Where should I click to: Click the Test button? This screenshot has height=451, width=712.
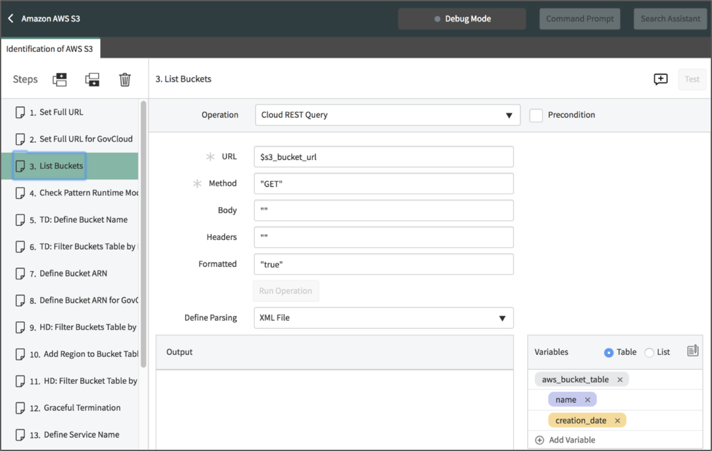pos(692,79)
